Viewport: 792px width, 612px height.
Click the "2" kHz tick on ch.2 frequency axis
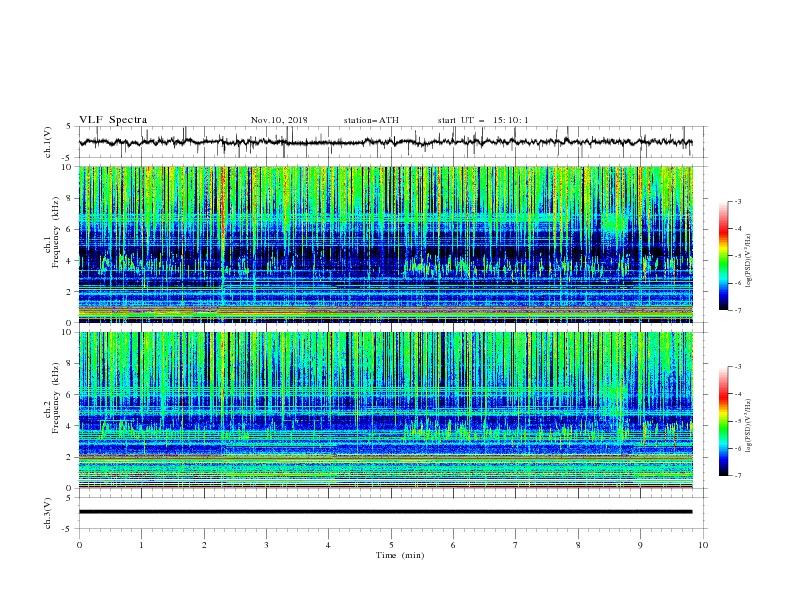pyautogui.click(x=70, y=457)
